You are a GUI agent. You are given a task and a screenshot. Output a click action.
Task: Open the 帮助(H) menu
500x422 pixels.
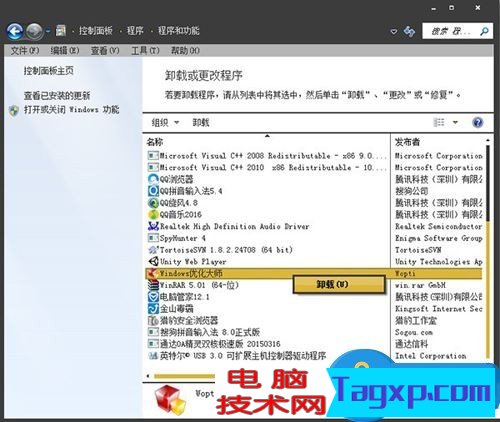pyautogui.click(x=185, y=51)
